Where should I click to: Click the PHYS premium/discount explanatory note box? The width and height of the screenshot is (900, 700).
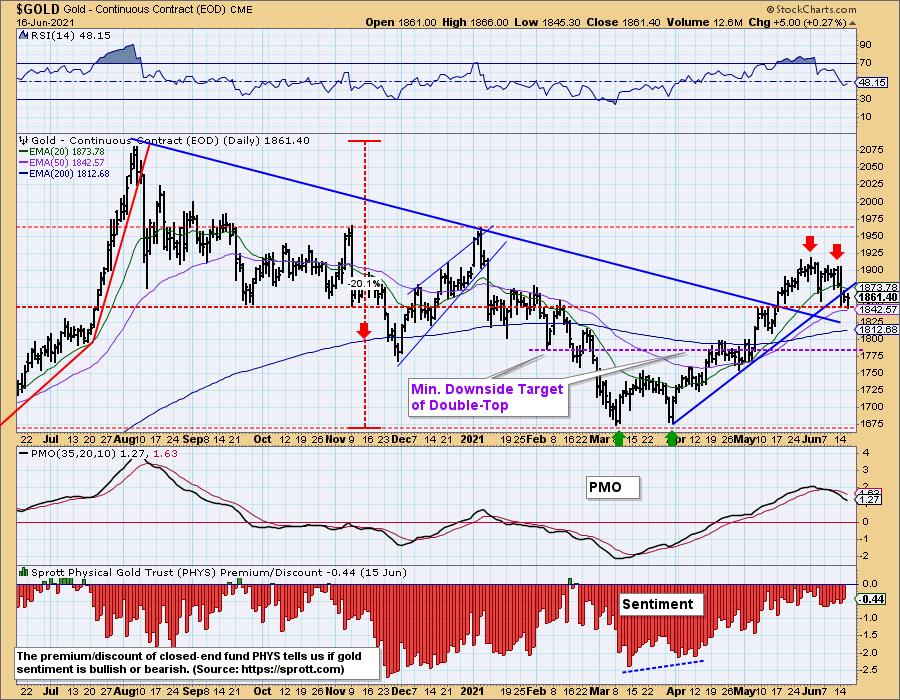coord(197,663)
